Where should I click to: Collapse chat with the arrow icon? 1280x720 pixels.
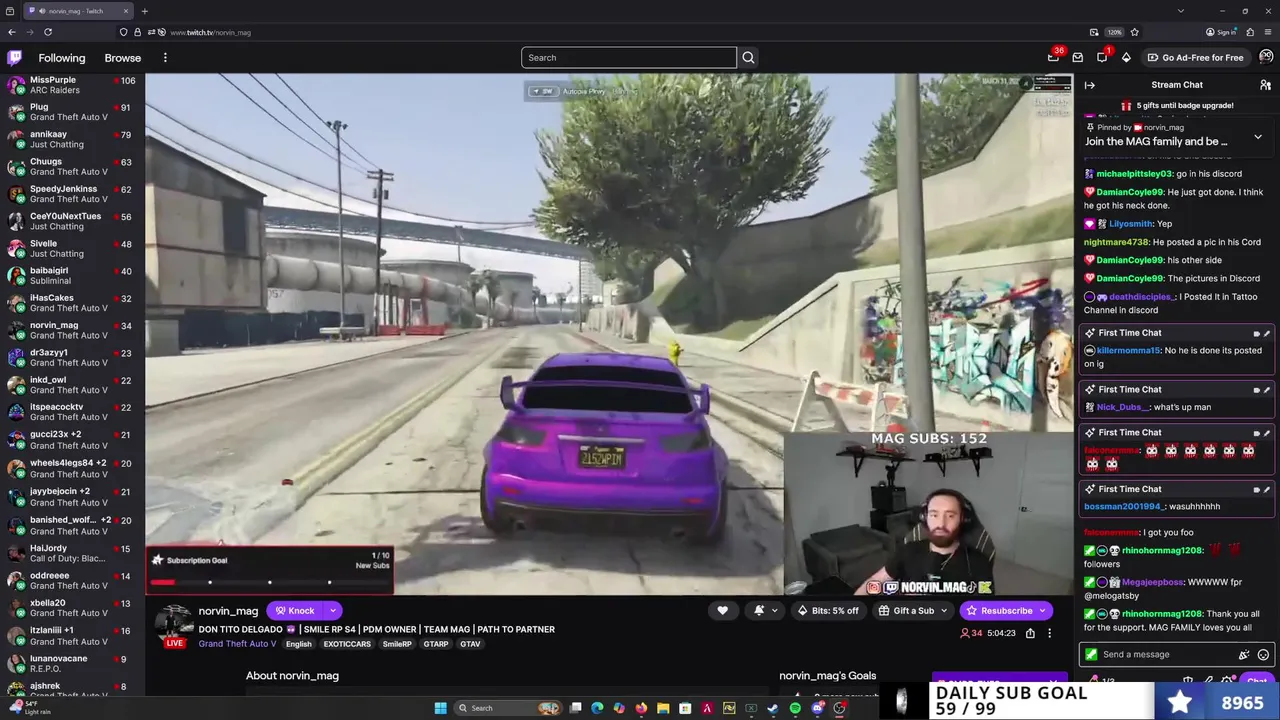pyautogui.click(x=1090, y=85)
